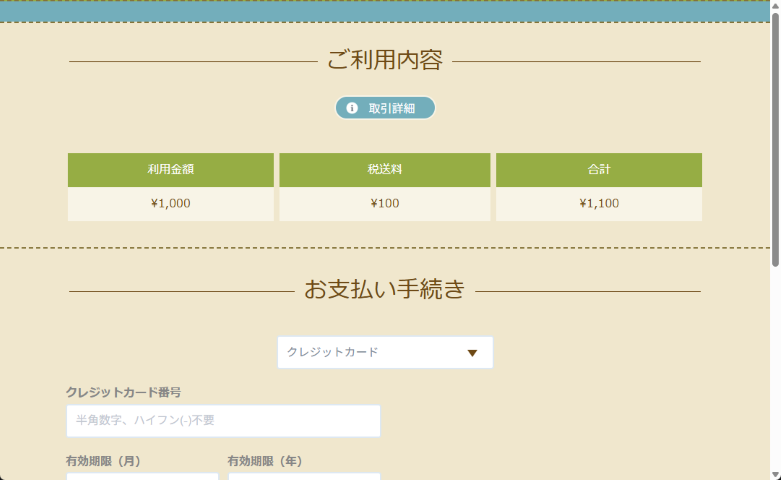
Task: Focus the クレジットカード番号 input field
Action: 223,421
